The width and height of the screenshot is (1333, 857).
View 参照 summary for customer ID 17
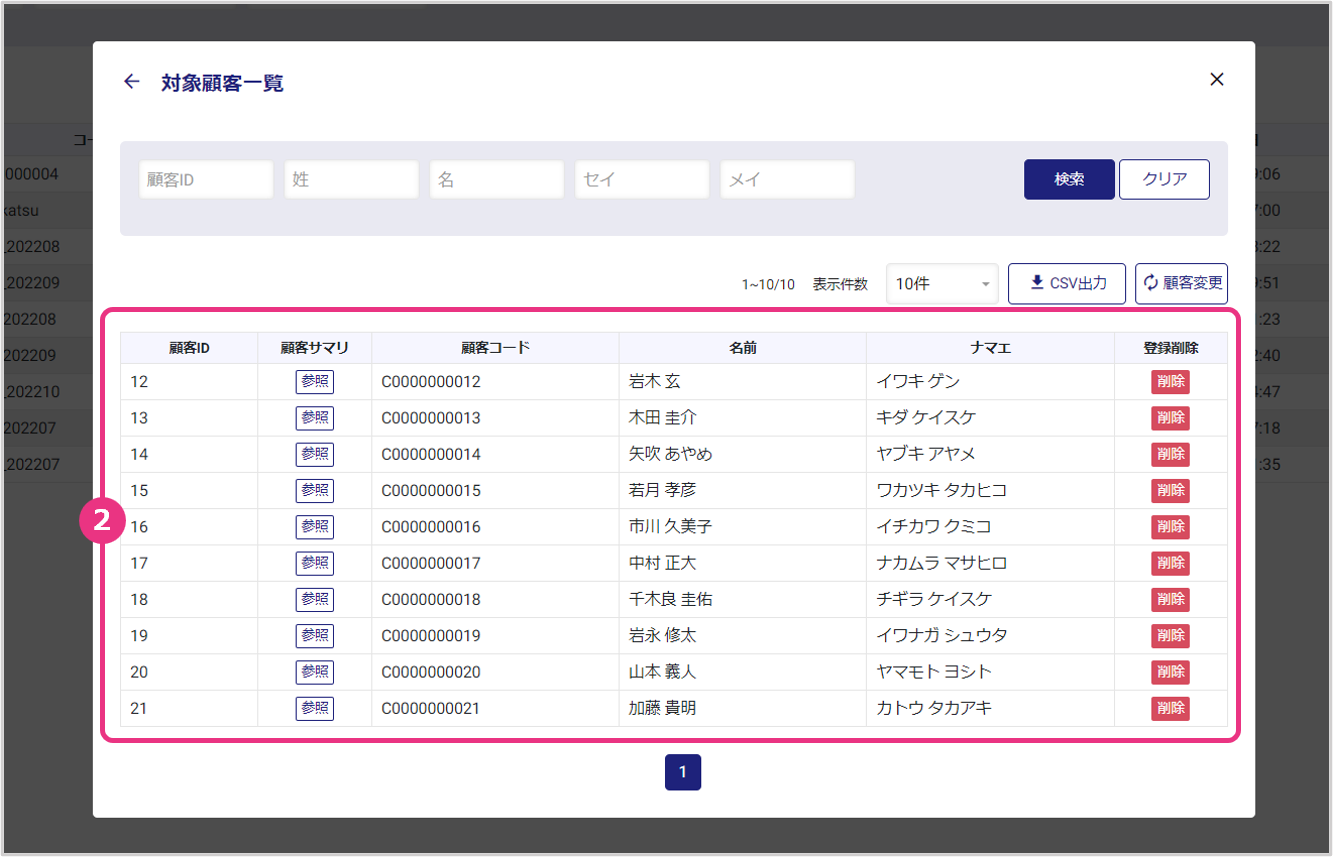pyautogui.click(x=315, y=563)
